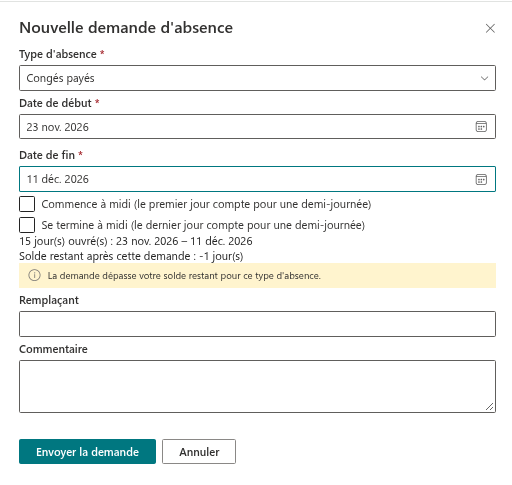Click the Date de fin field showing 11 déc. 2026

click(257, 179)
